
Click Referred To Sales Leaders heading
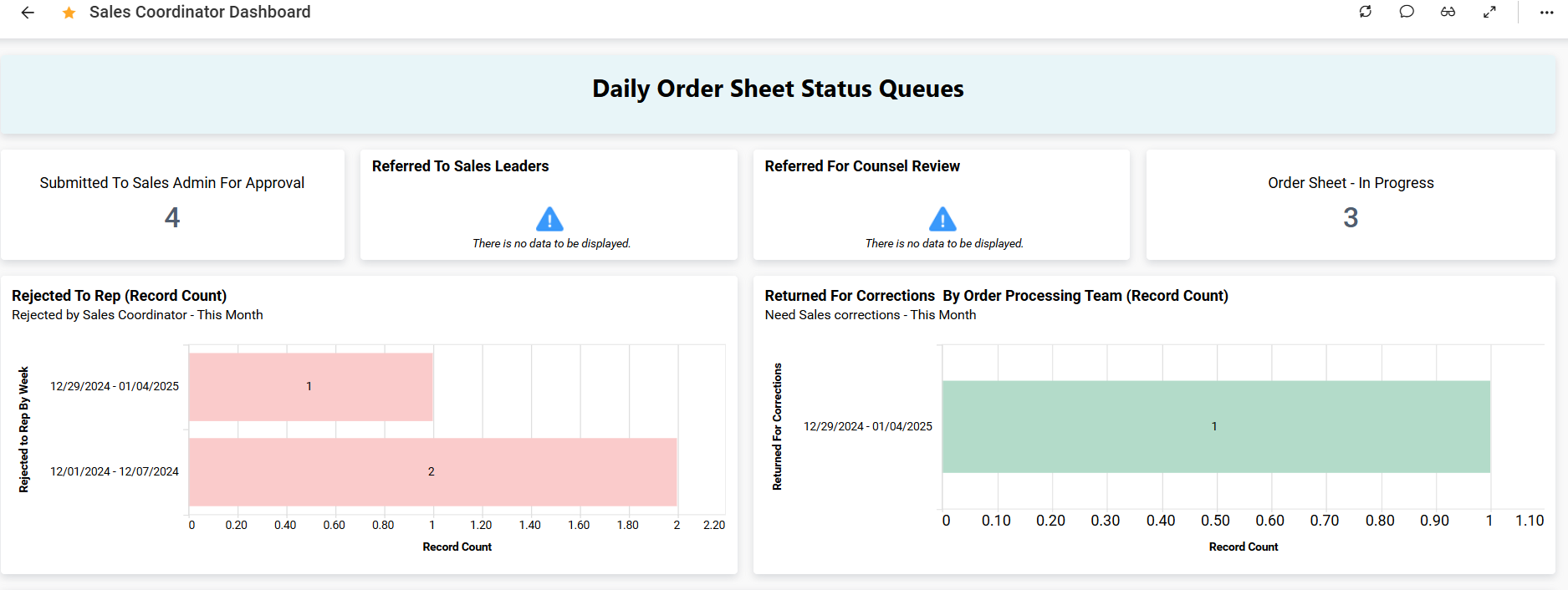pyautogui.click(x=460, y=166)
